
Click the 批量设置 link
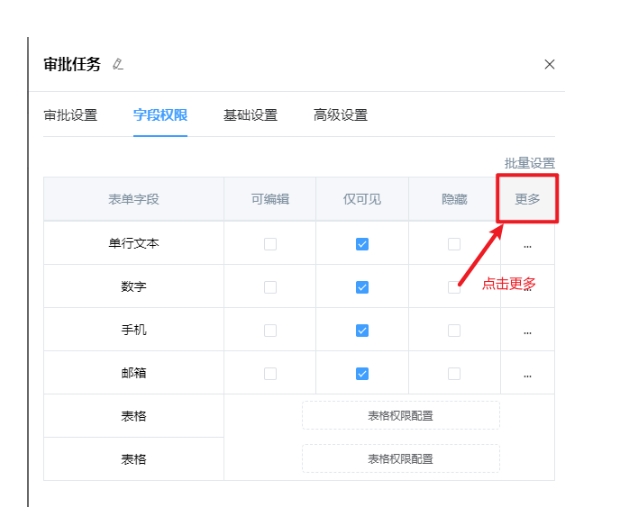tap(529, 163)
